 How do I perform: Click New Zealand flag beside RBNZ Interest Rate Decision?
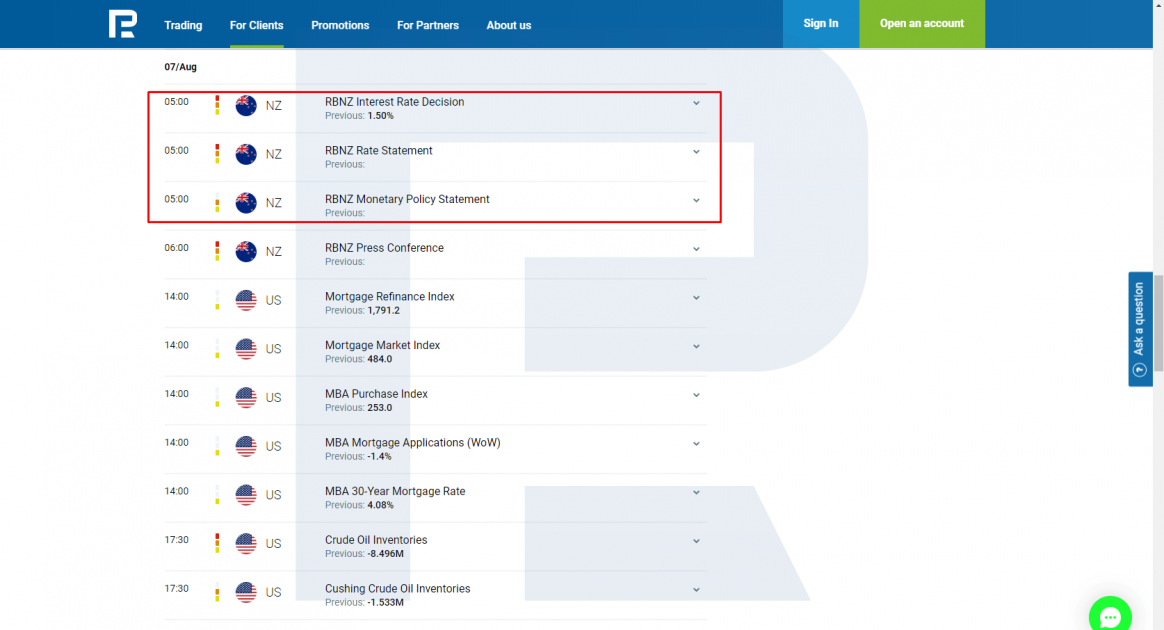tap(246, 105)
